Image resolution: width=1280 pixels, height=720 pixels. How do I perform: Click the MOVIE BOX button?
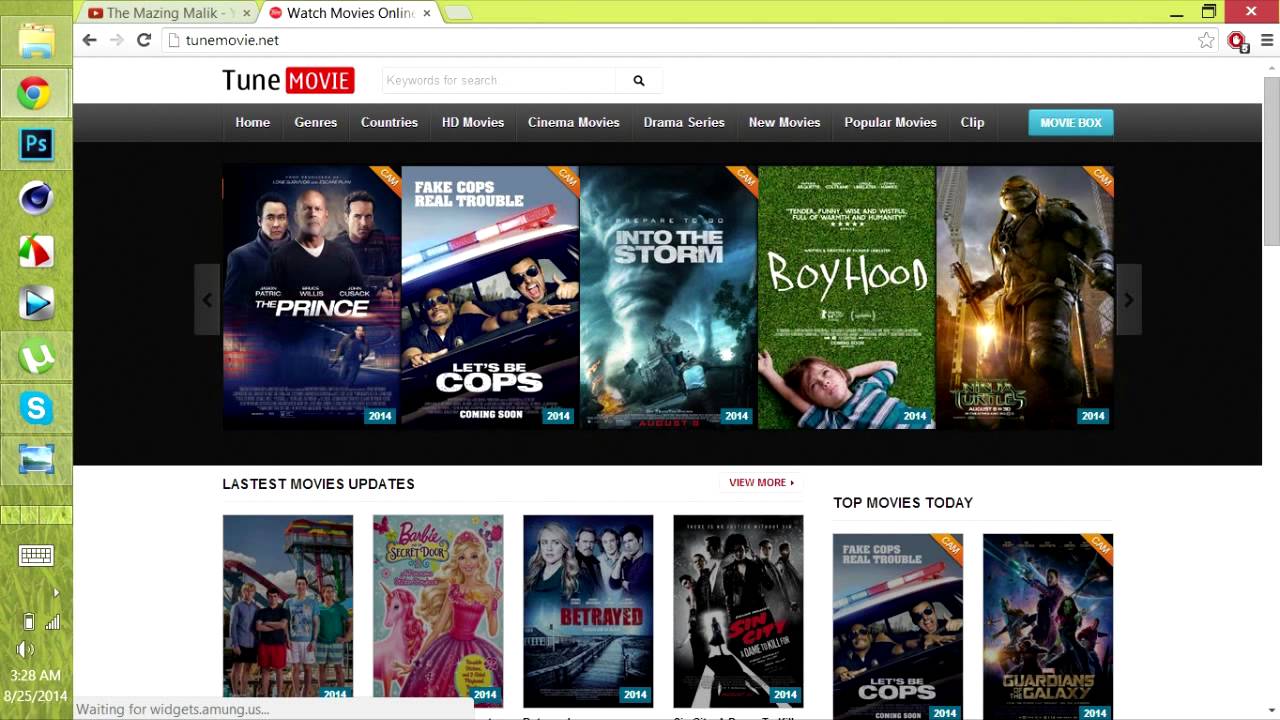click(x=1071, y=122)
